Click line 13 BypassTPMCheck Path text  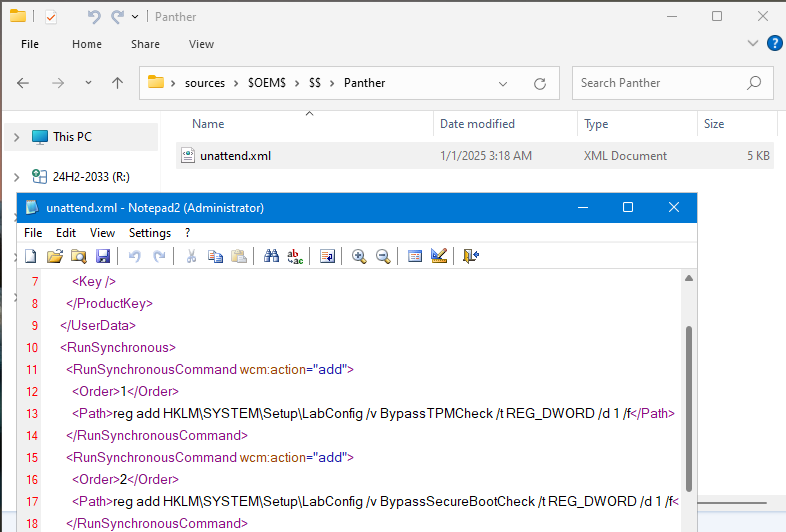click(373, 414)
